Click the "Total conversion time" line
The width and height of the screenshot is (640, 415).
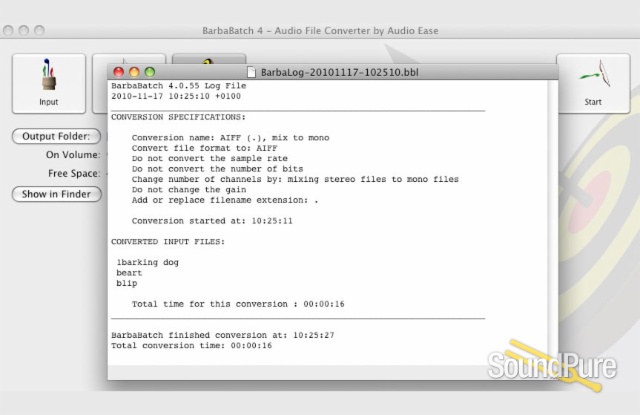coord(191,345)
